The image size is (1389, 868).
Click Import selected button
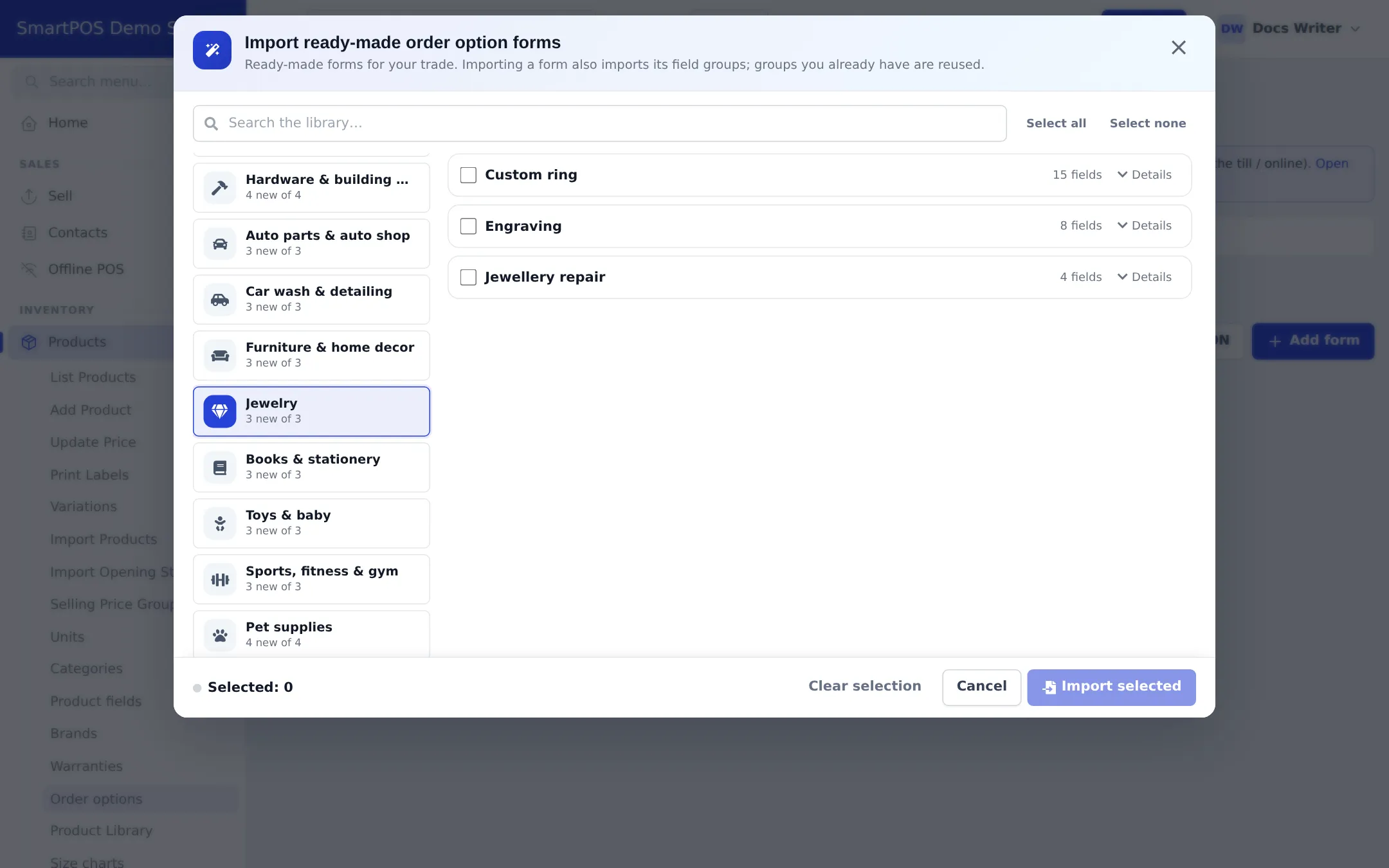[x=1111, y=687]
